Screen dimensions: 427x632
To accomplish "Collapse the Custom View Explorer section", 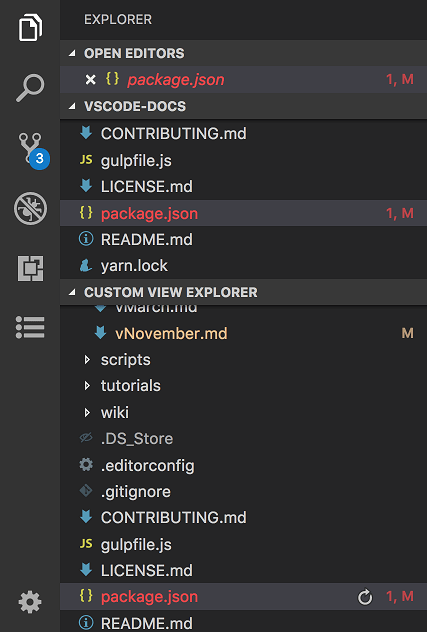I will tap(72, 292).
